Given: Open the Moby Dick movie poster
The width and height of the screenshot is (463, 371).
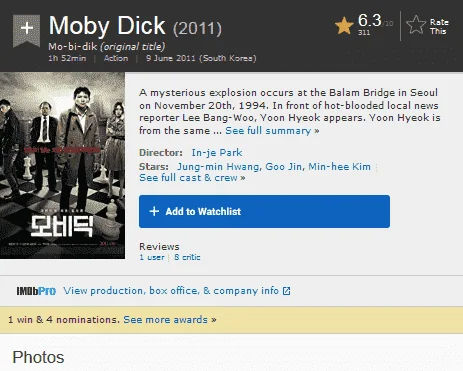Looking at the screenshot, I should point(62,165).
